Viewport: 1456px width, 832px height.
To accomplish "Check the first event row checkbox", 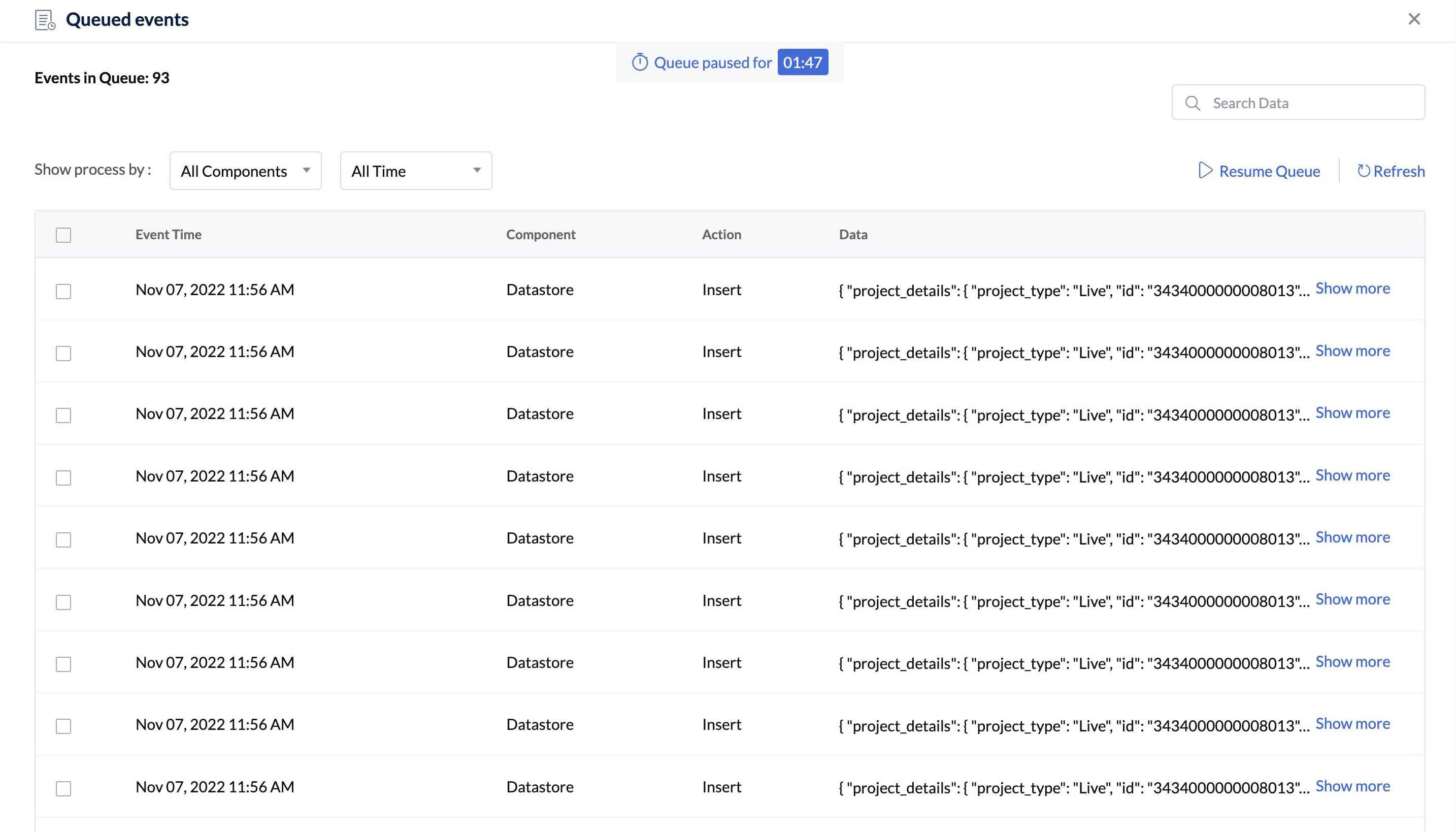I will pos(63,292).
